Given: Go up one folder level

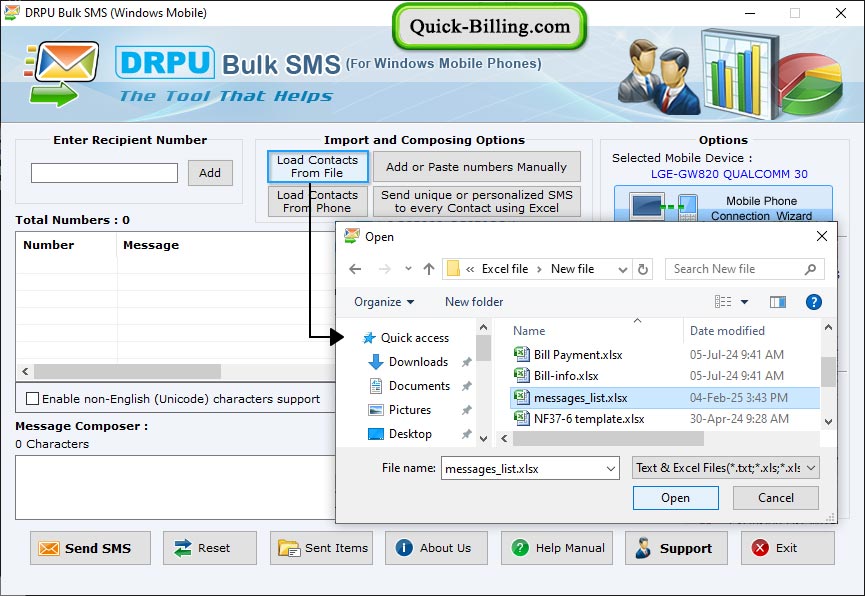Looking at the screenshot, I should point(429,269).
